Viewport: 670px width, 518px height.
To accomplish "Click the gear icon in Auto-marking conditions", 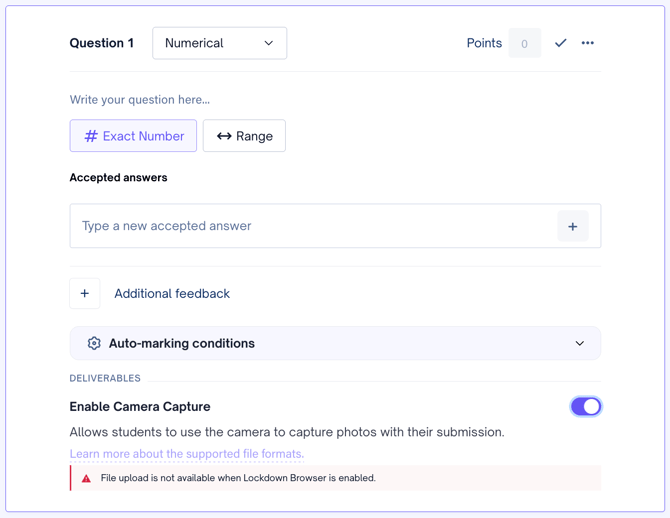I will 94,343.
